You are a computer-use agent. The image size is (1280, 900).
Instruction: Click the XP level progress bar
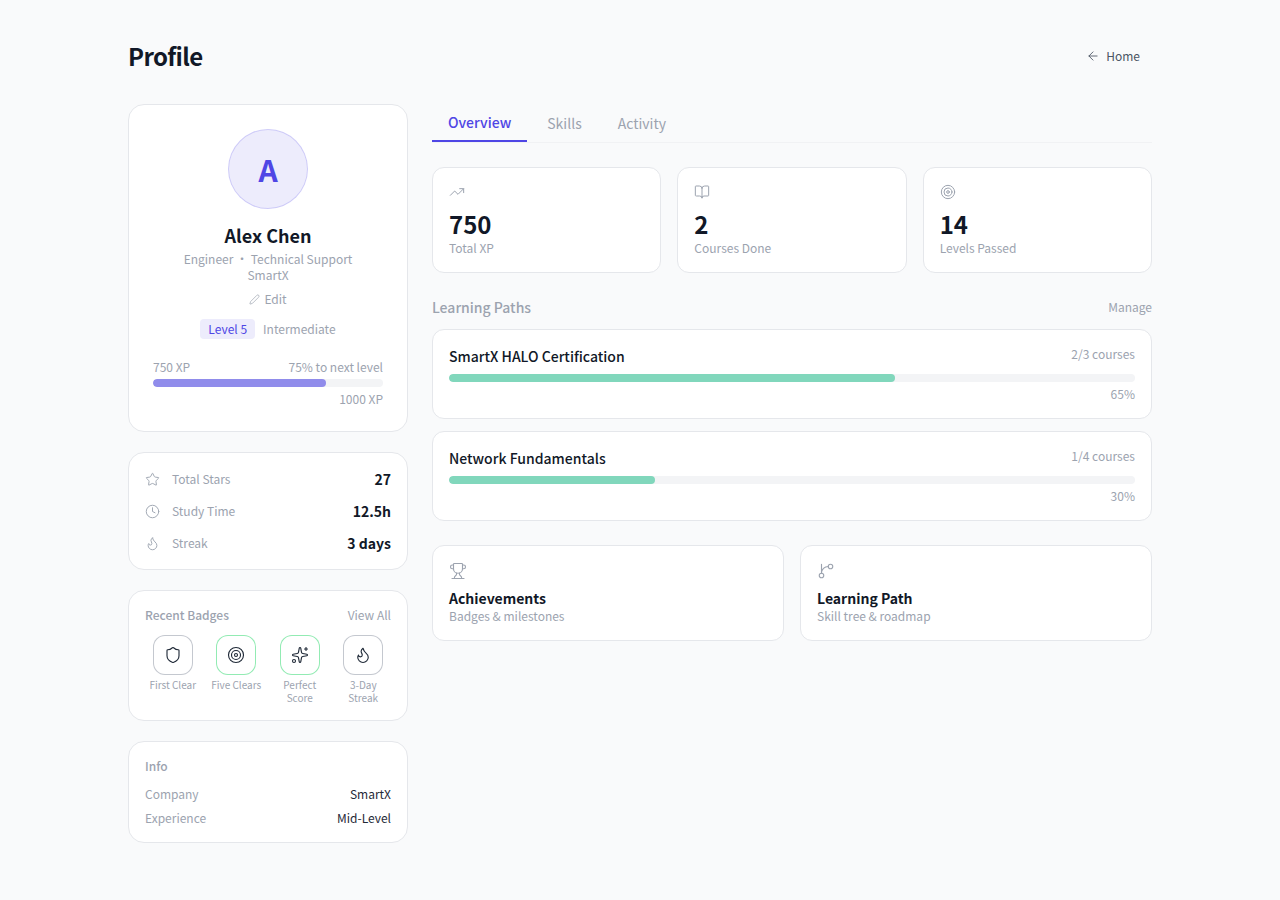[x=267, y=383]
